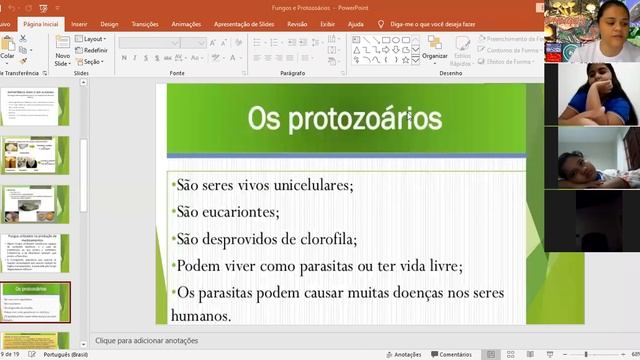Open the Animações tab

click(x=186, y=24)
